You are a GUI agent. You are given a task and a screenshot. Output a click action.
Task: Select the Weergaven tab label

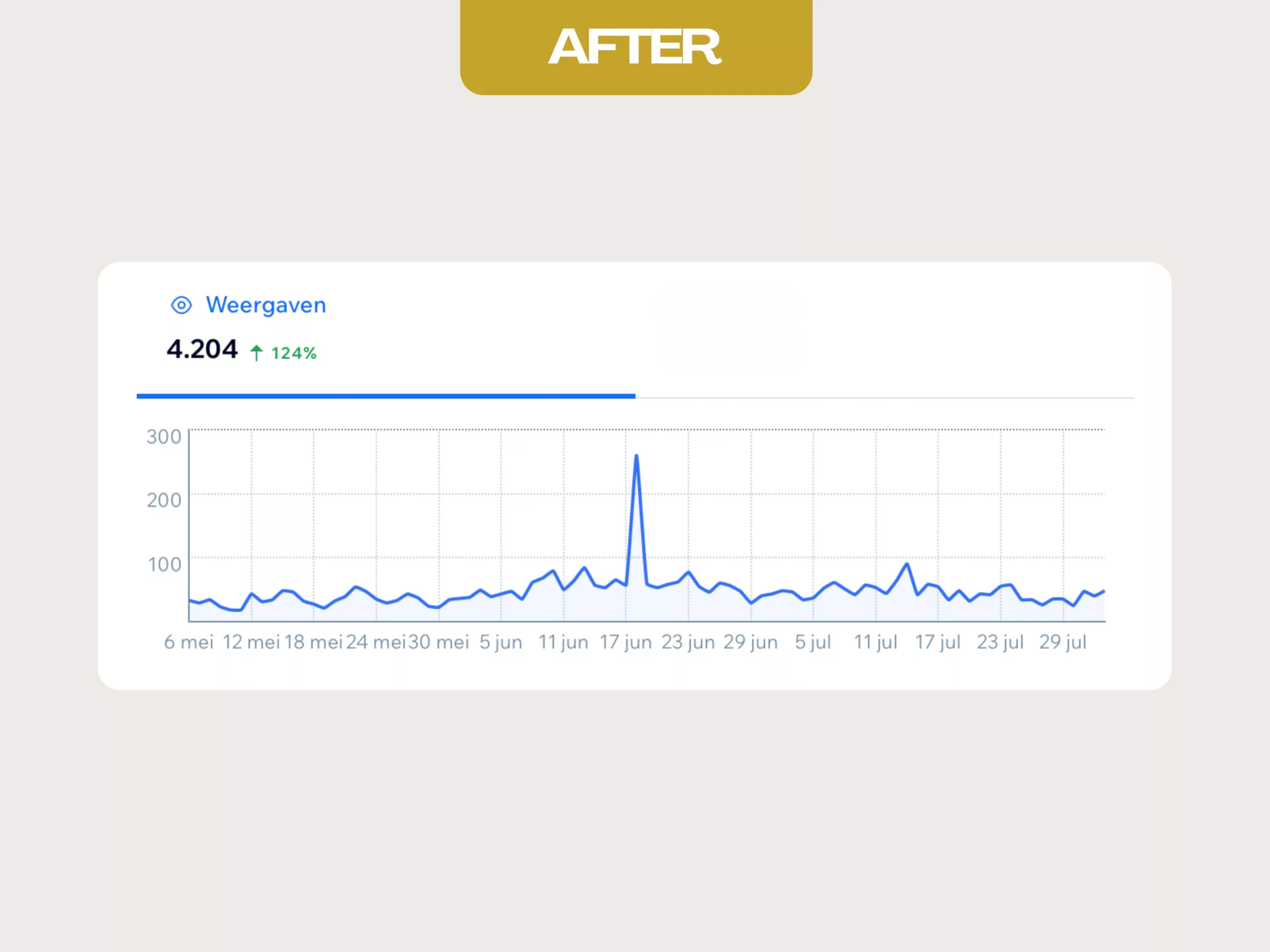[266, 305]
